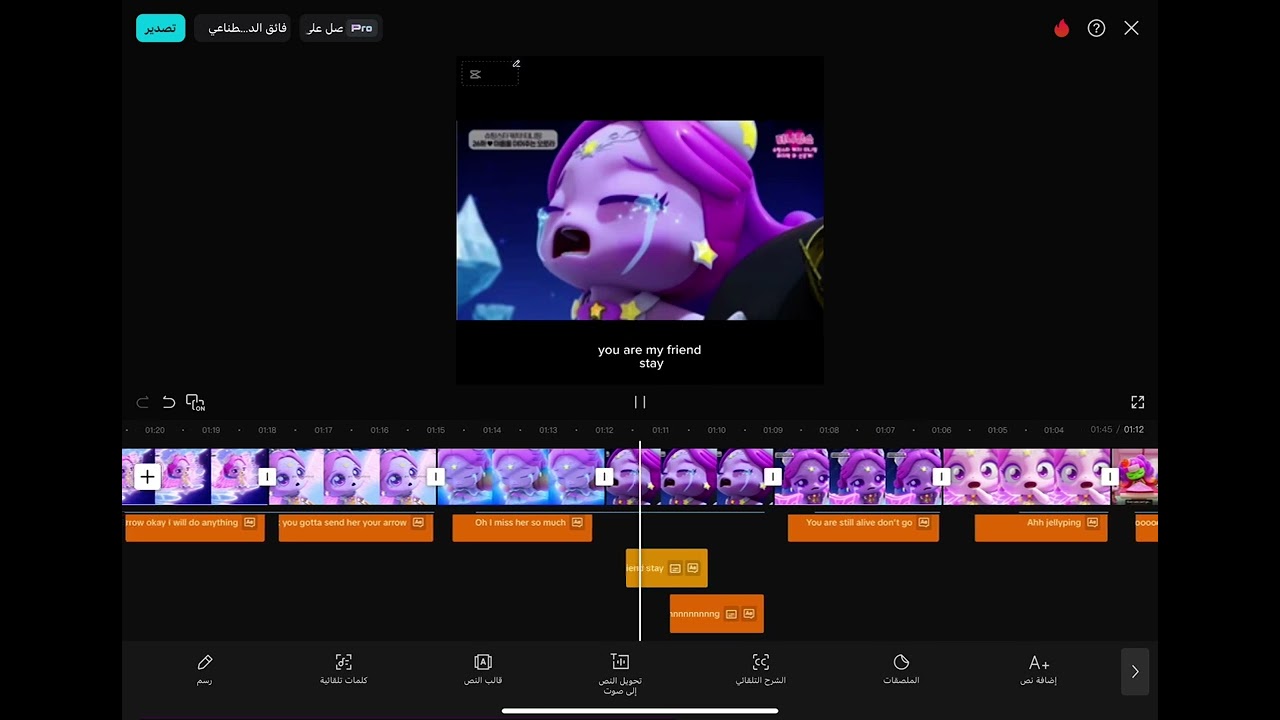Select the "Oh I miss her so much" text clip
Image resolution: width=1280 pixels, height=720 pixels.
(x=522, y=527)
